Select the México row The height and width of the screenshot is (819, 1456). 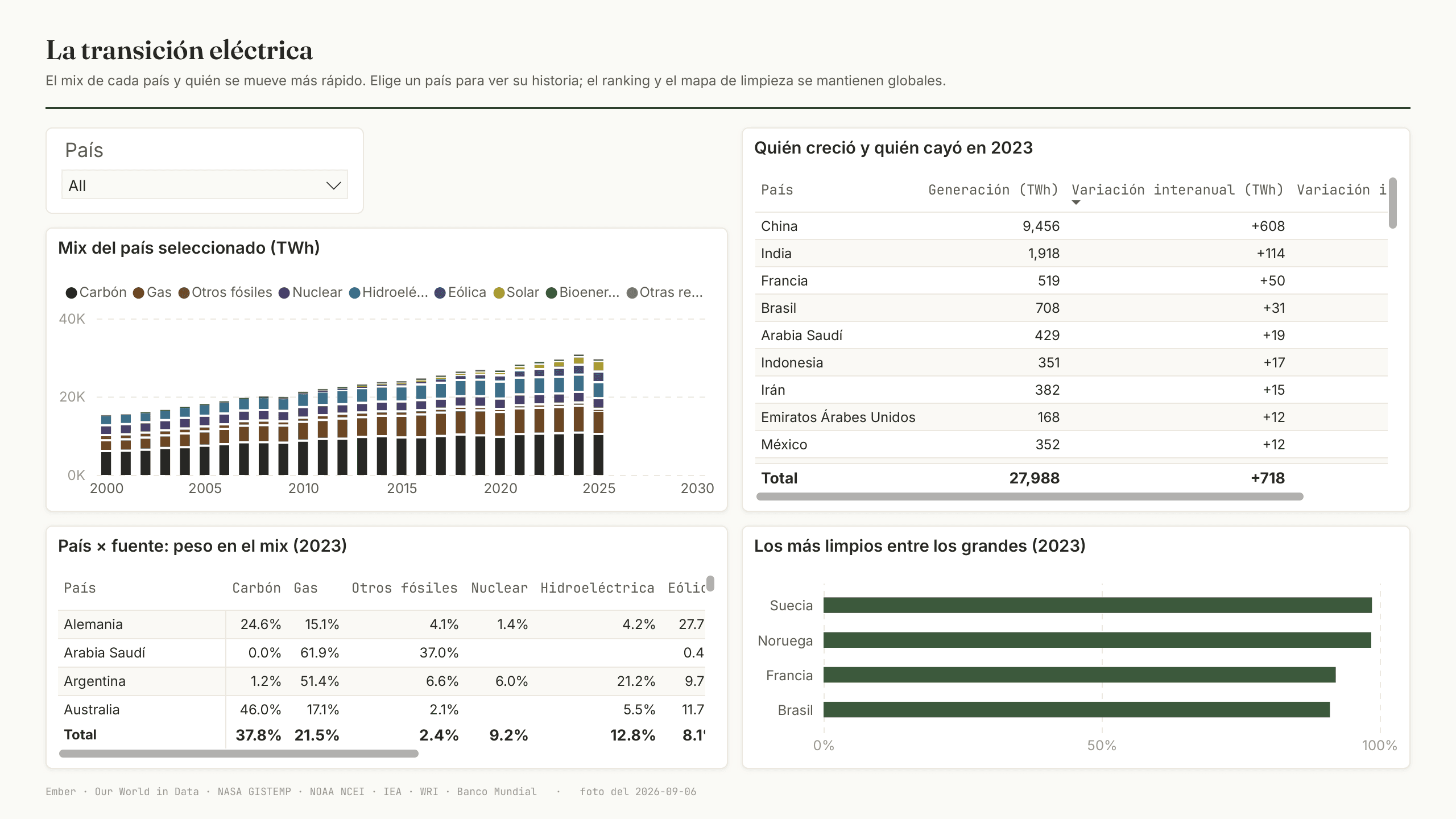pyautogui.click(x=1072, y=445)
